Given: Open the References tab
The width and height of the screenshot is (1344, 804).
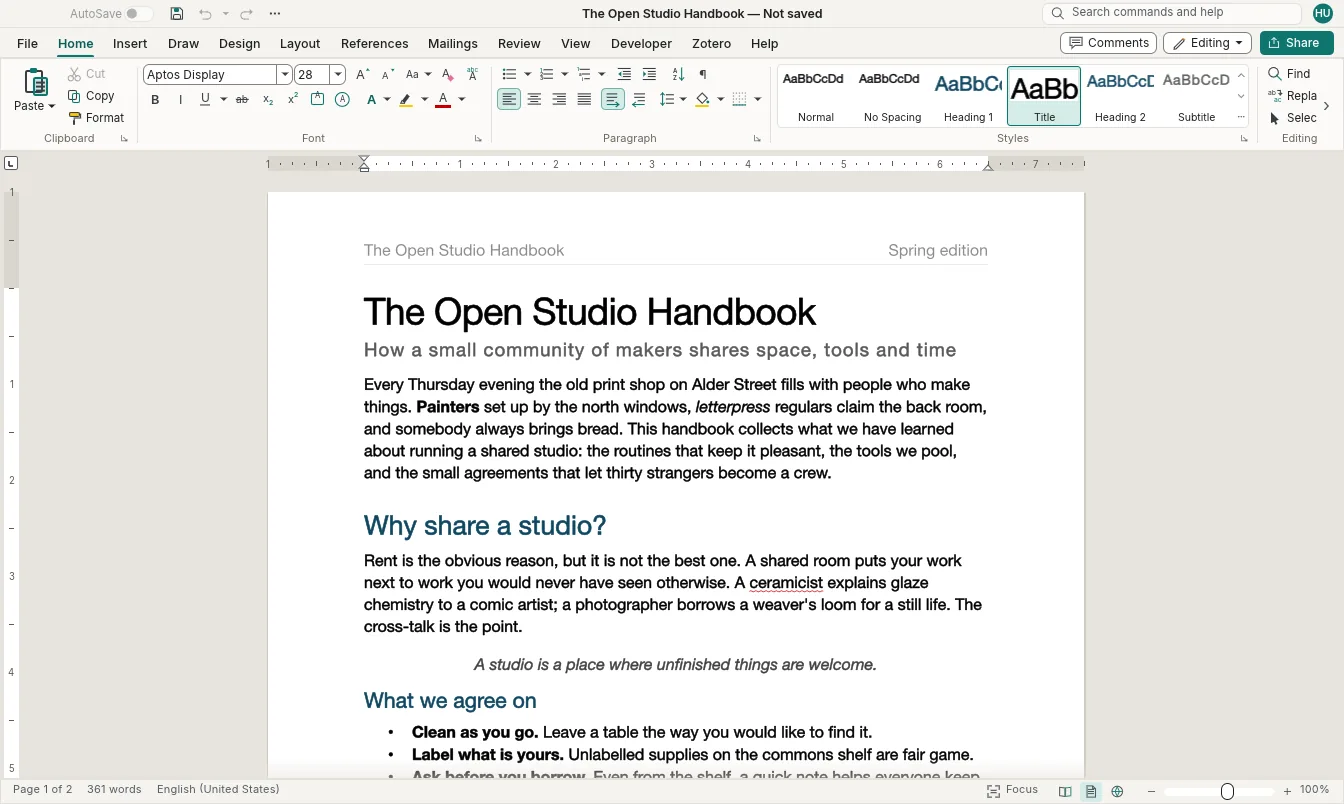Looking at the screenshot, I should [374, 43].
